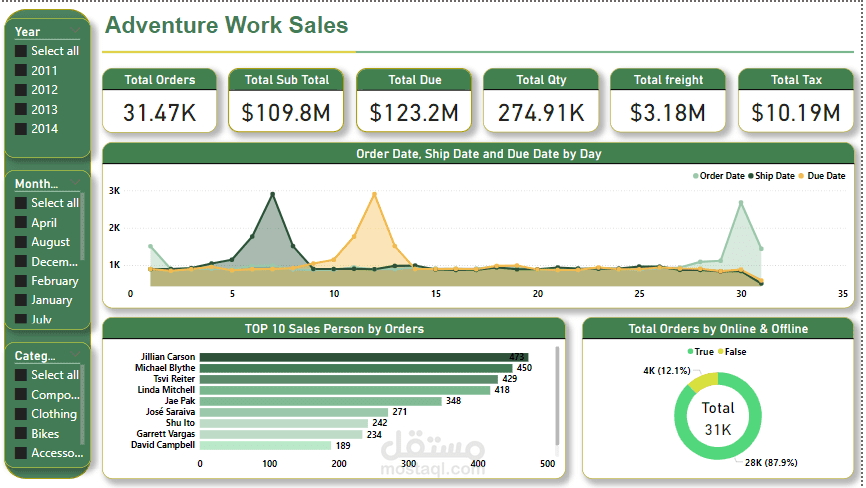This screenshot has width=866, height=488.
Task: Click the Top 10 Sales Person chart scrollbar
Action: point(557,395)
